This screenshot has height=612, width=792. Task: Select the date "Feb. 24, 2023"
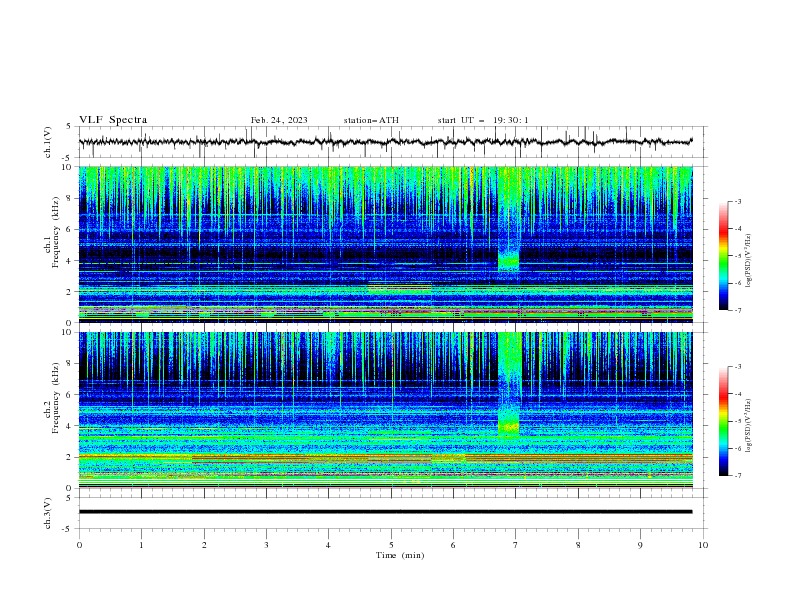pyautogui.click(x=279, y=120)
